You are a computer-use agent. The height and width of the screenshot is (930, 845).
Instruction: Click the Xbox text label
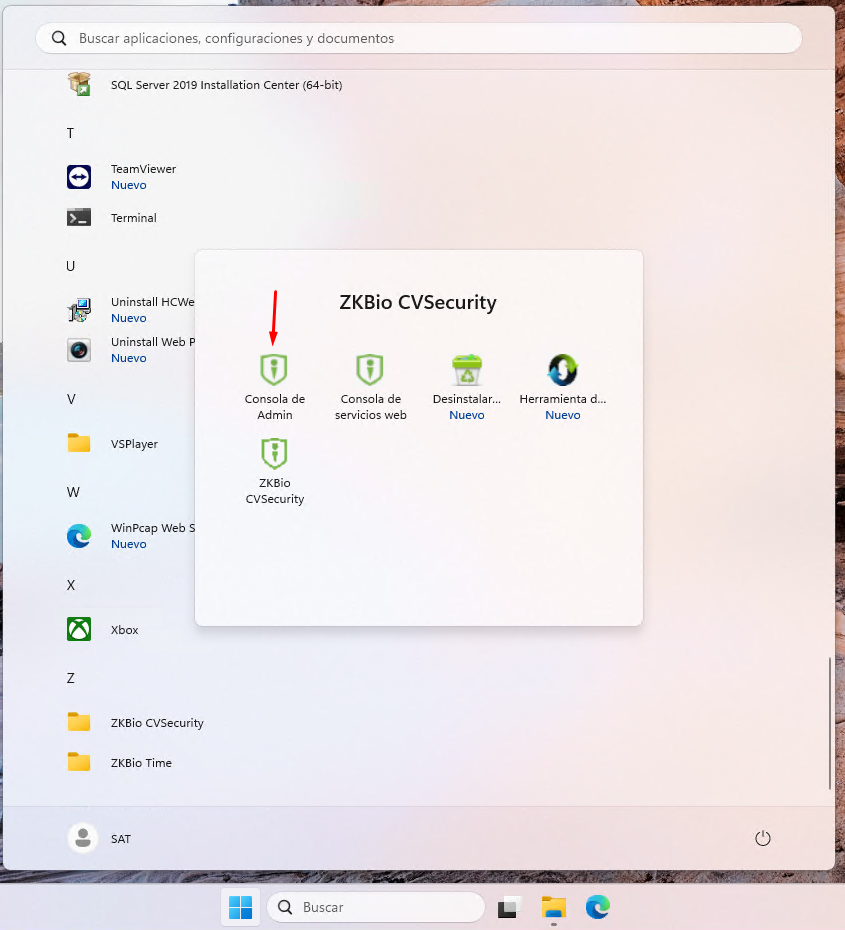point(124,630)
